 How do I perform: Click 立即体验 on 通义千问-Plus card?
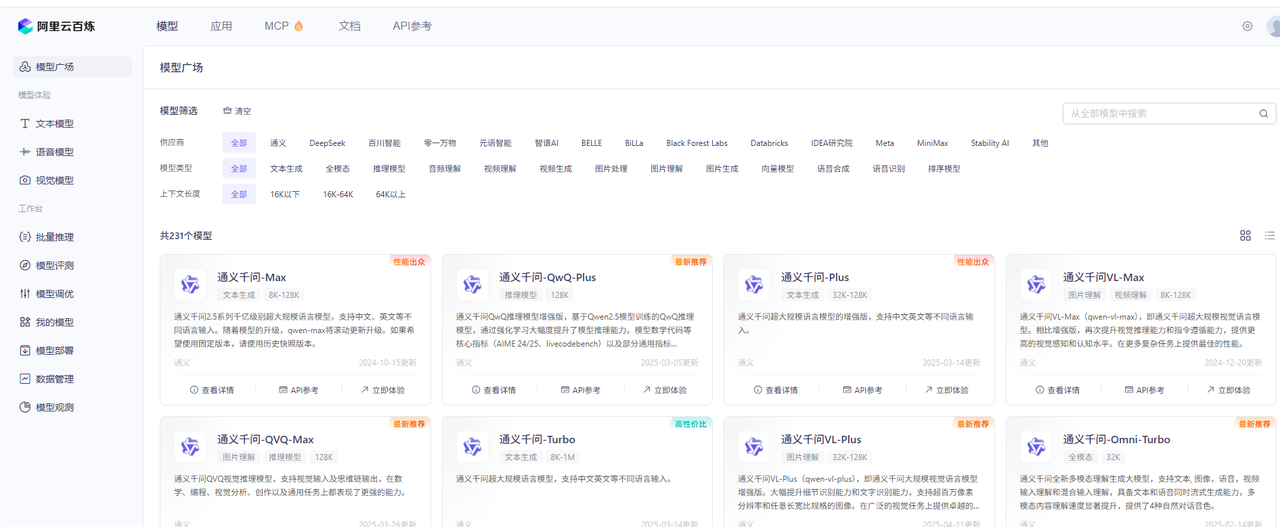coord(946,390)
